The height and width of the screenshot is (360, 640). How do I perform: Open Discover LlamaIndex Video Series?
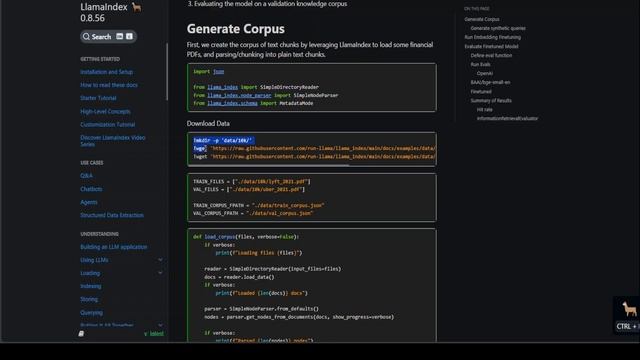click(113, 141)
